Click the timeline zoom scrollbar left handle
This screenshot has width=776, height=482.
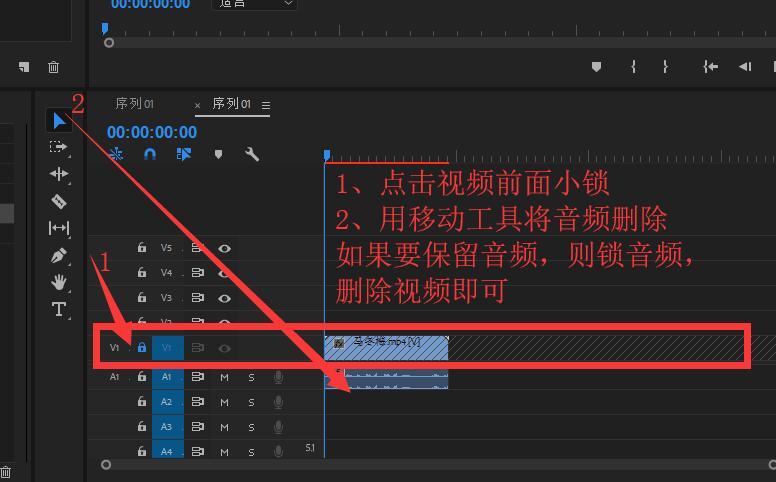click(x=105, y=465)
